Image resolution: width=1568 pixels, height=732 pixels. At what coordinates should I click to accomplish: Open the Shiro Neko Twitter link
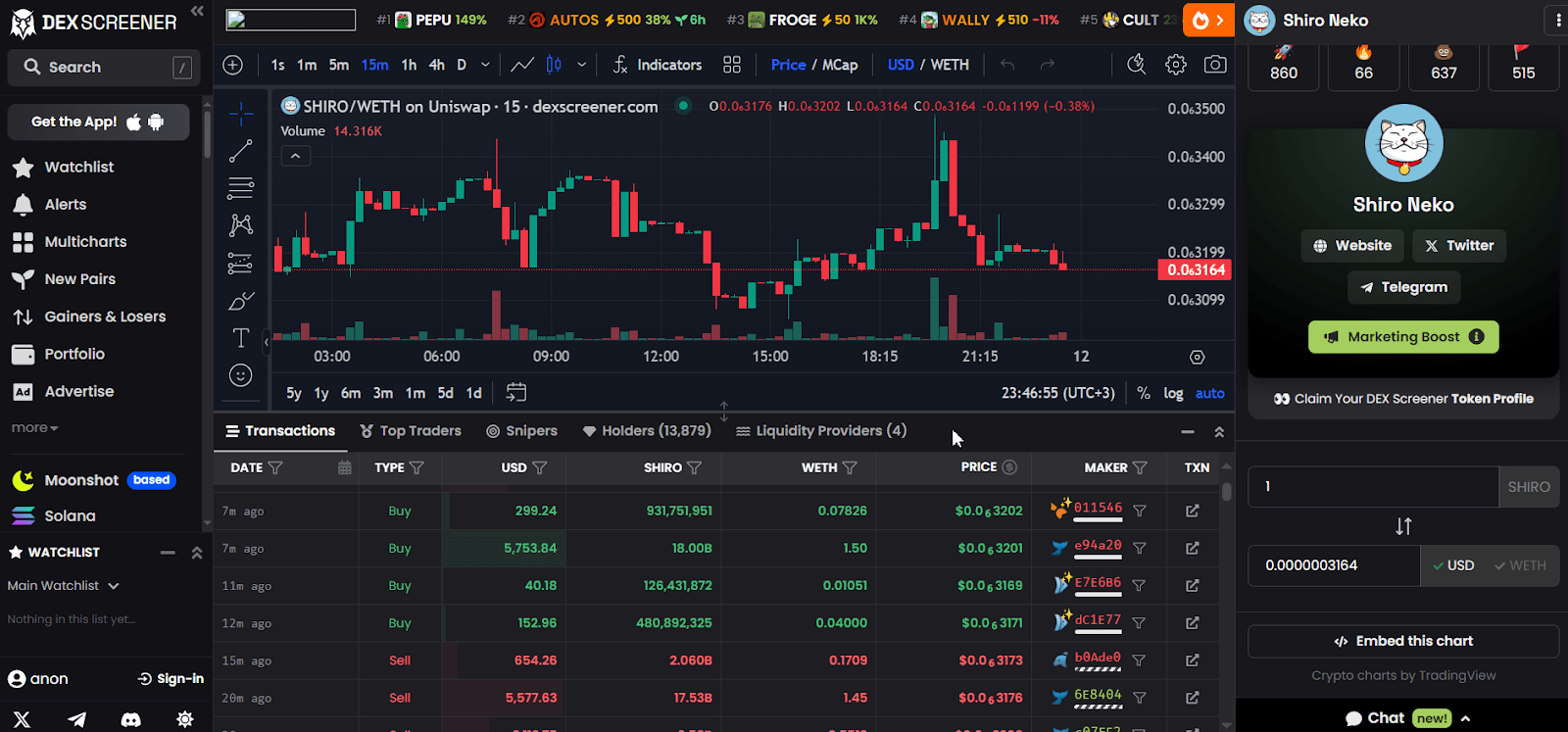click(1459, 246)
